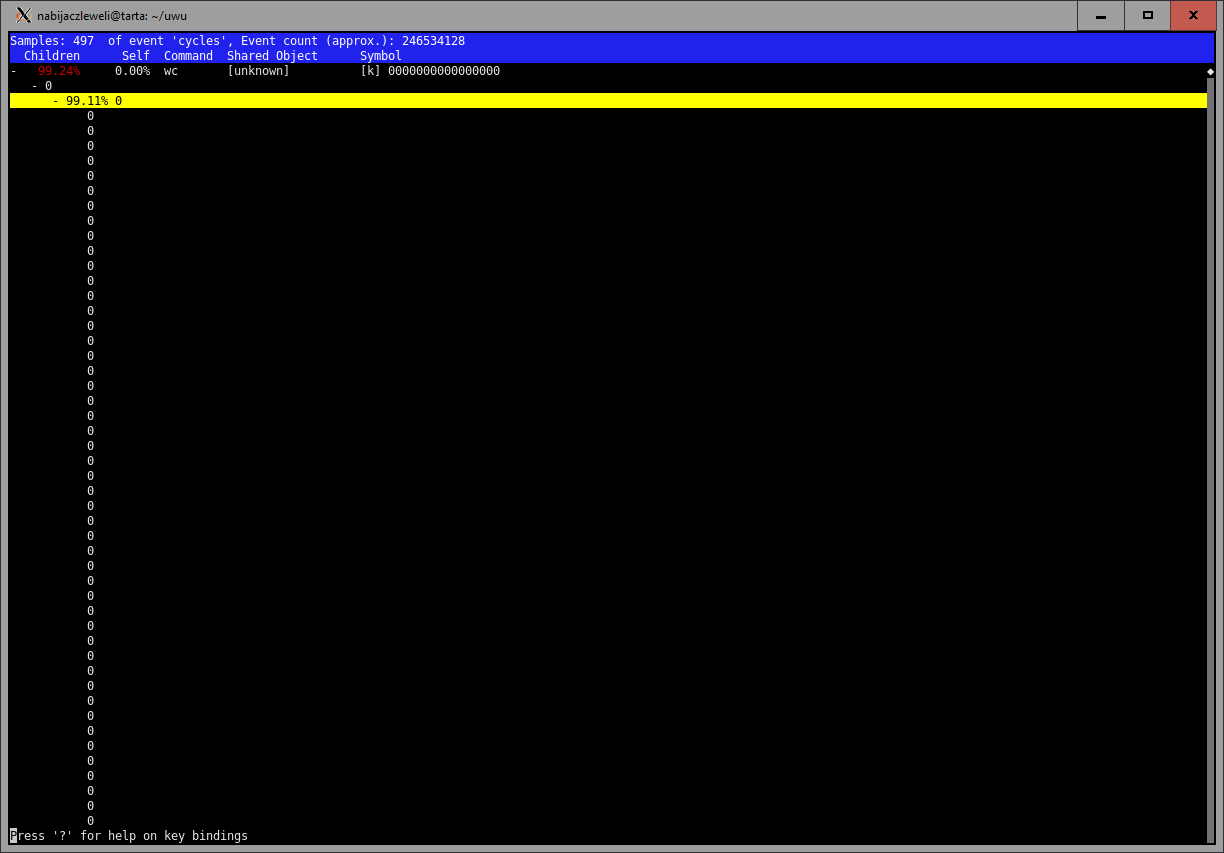Select the Command column header
The height and width of the screenshot is (853, 1224).
click(188, 56)
